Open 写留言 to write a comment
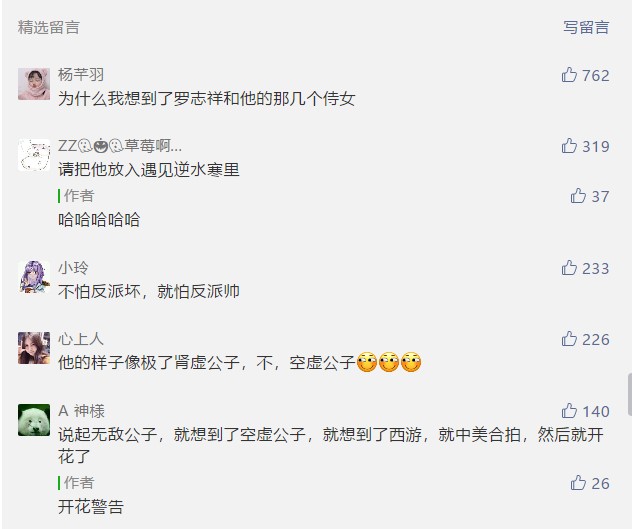This screenshot has width=632, height=529. click(586, 27)
